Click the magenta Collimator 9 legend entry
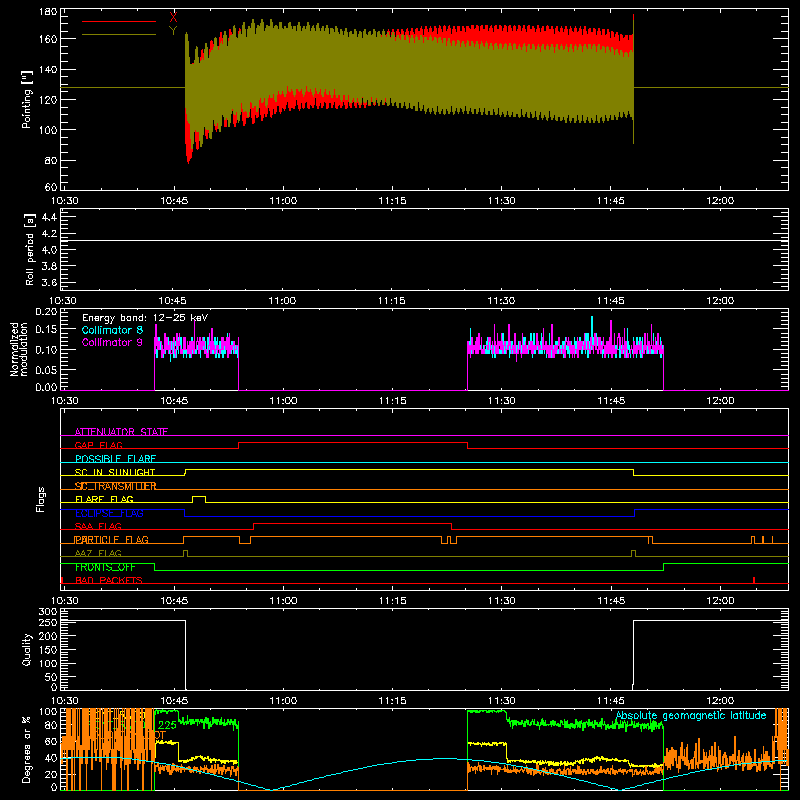Viewport: 800px width, 800px height. (112, 342)
